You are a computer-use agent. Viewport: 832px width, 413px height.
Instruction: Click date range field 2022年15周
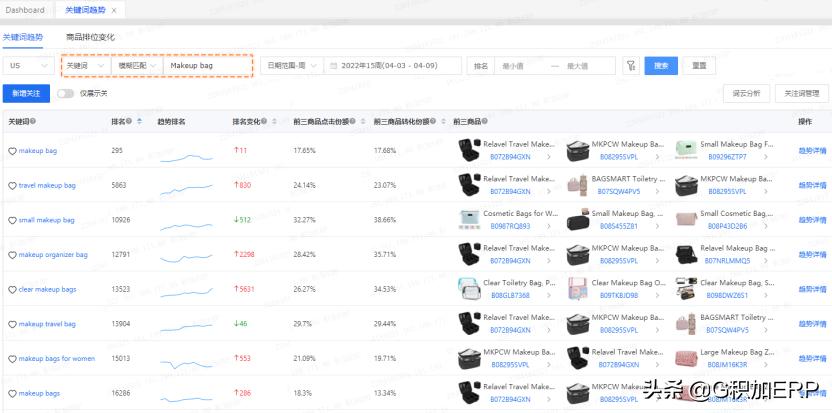(393, 66)
